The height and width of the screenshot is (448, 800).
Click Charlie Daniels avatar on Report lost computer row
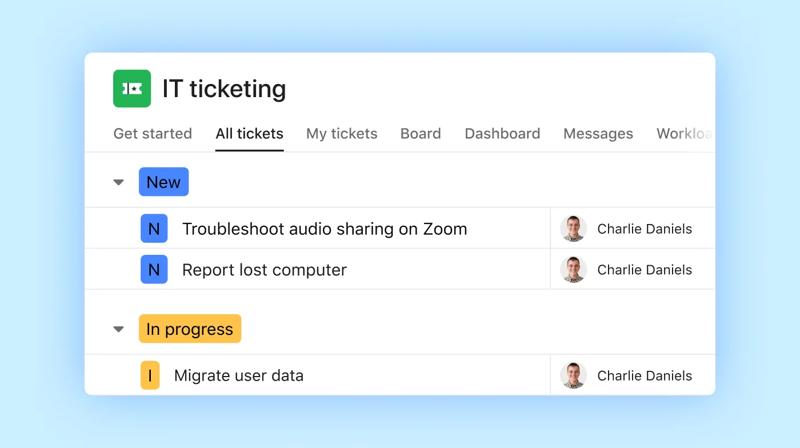[x=573, y=270]
